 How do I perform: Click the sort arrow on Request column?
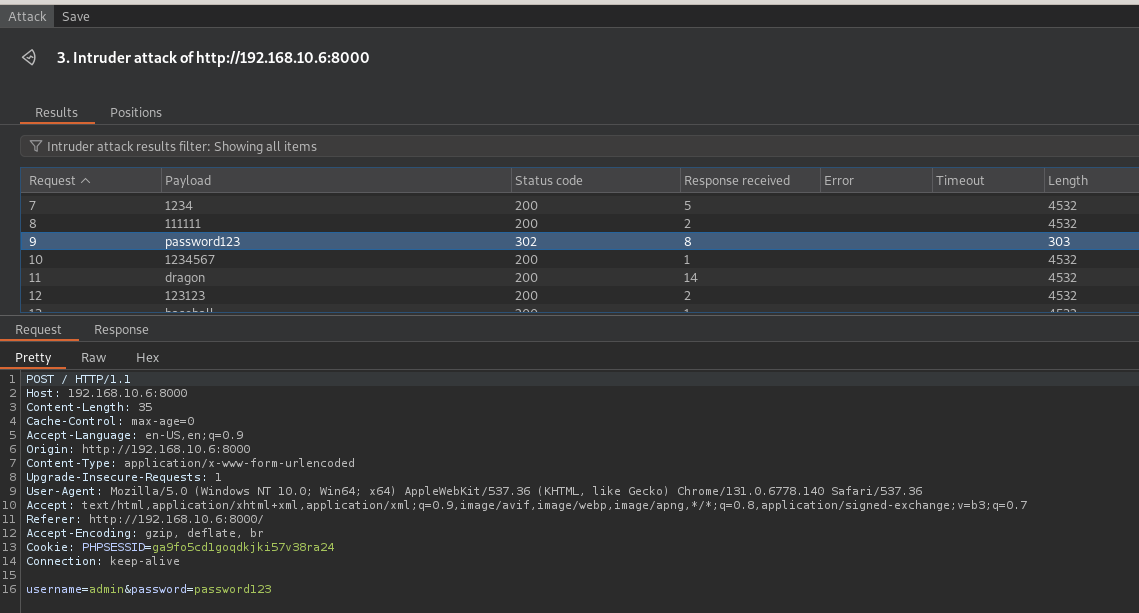[86, 180]
